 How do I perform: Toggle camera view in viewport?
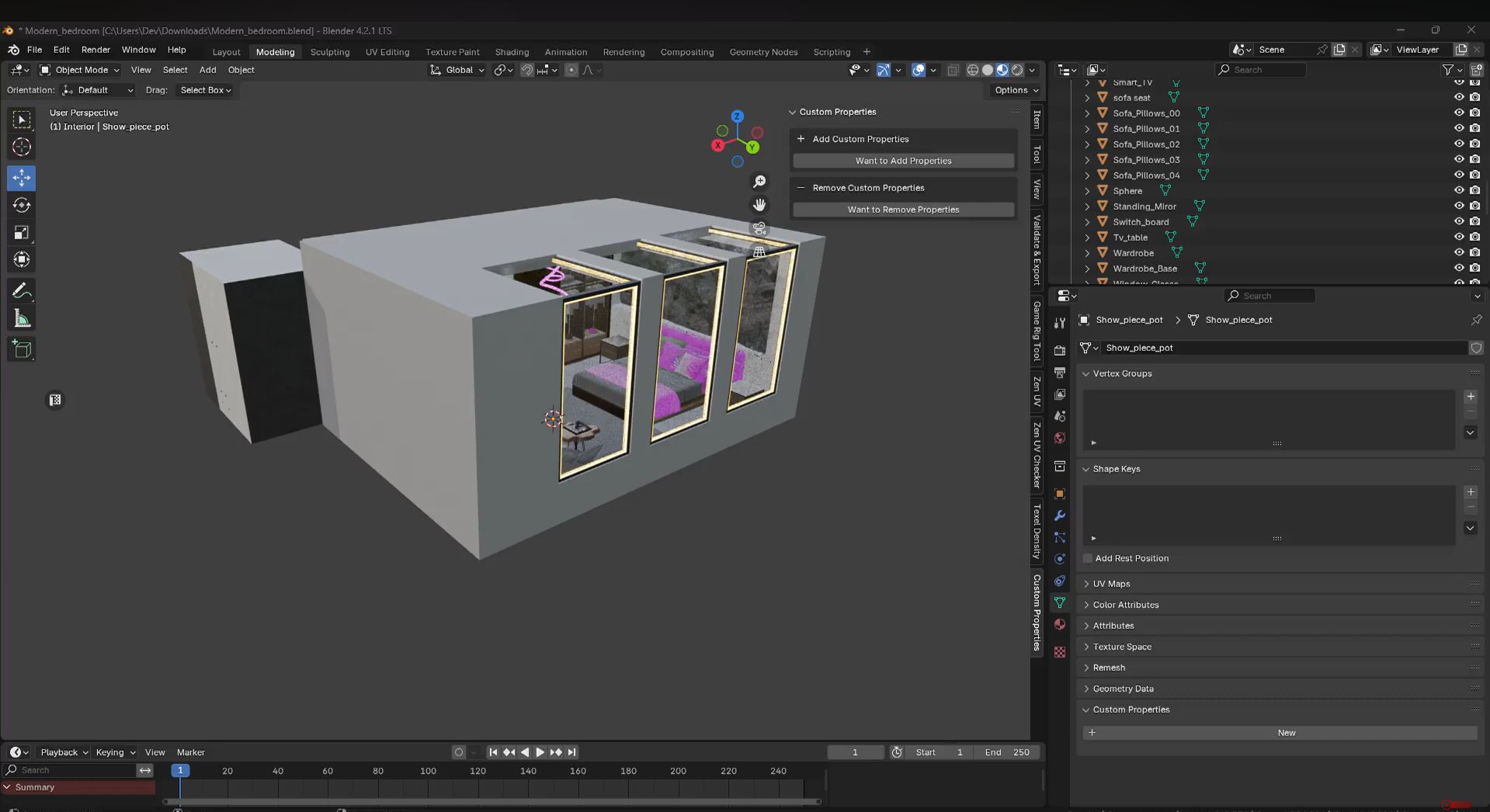point(759,229)
